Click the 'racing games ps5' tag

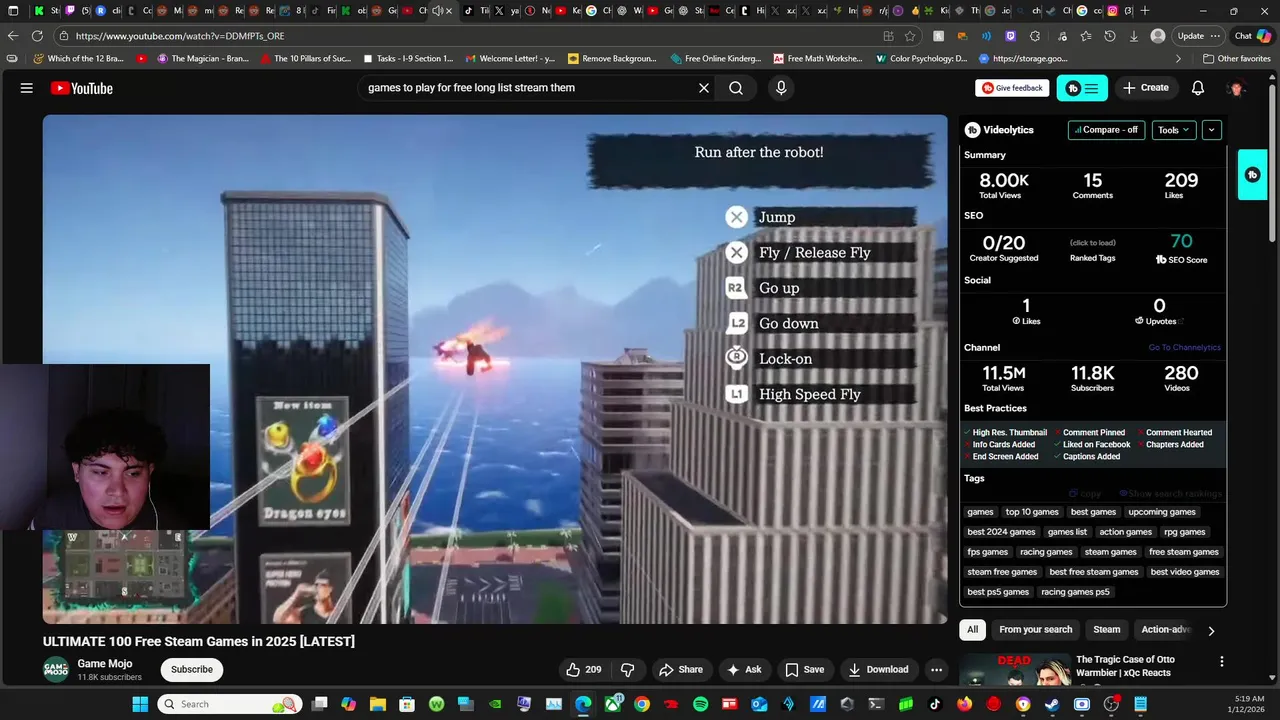[1075, 592]
